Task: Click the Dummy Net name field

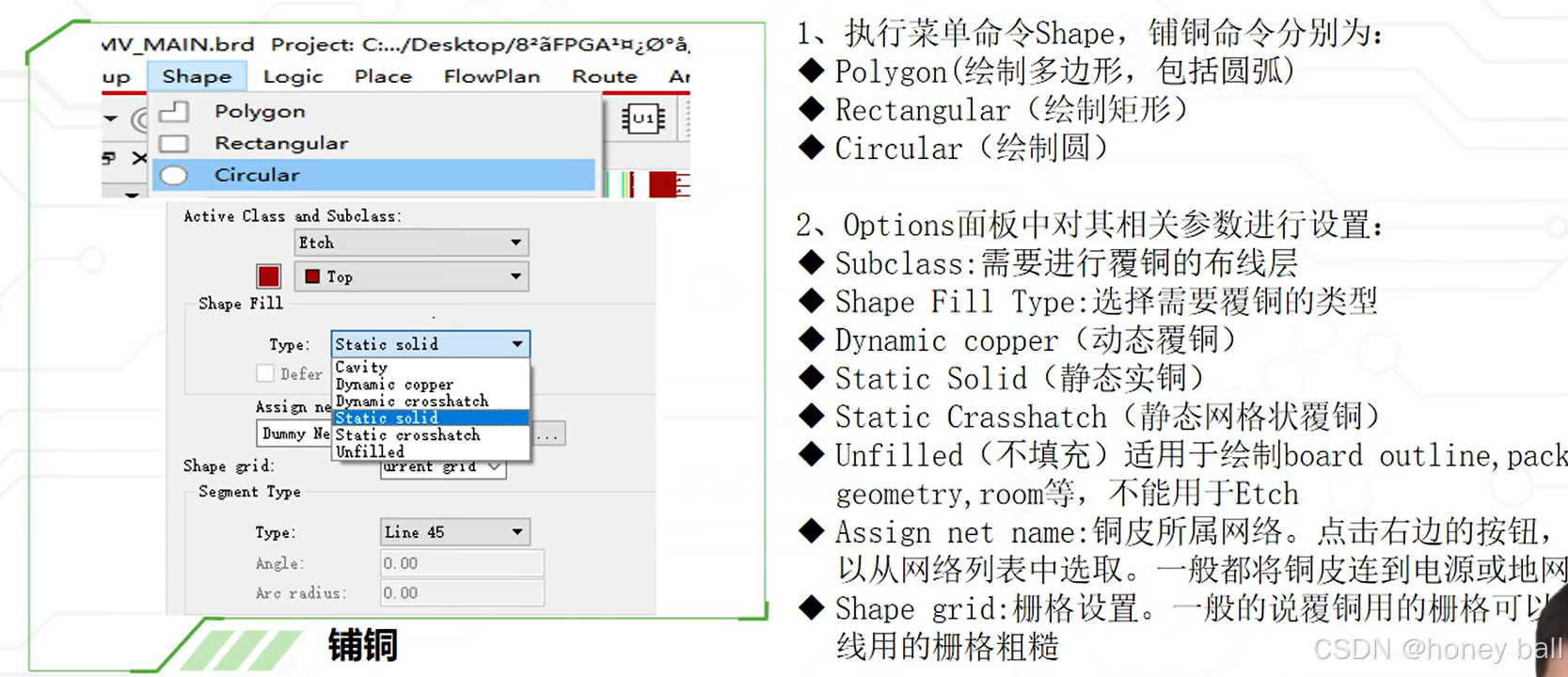Action: pos(293,433)
